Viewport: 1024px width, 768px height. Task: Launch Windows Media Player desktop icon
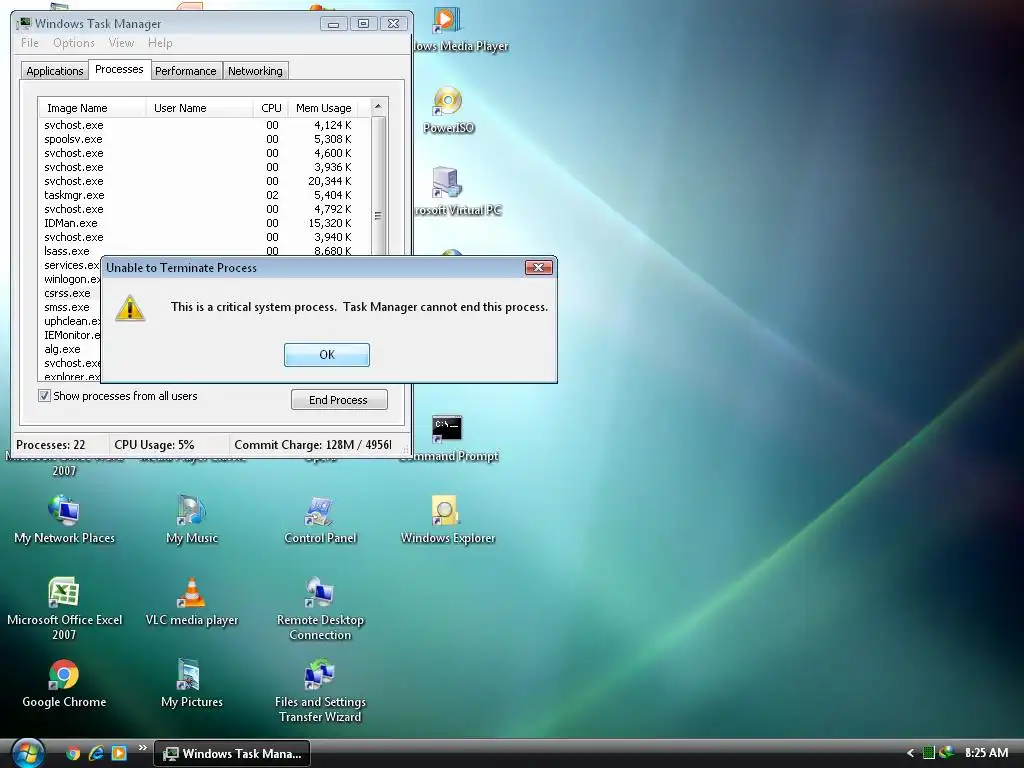coord(448,22)
